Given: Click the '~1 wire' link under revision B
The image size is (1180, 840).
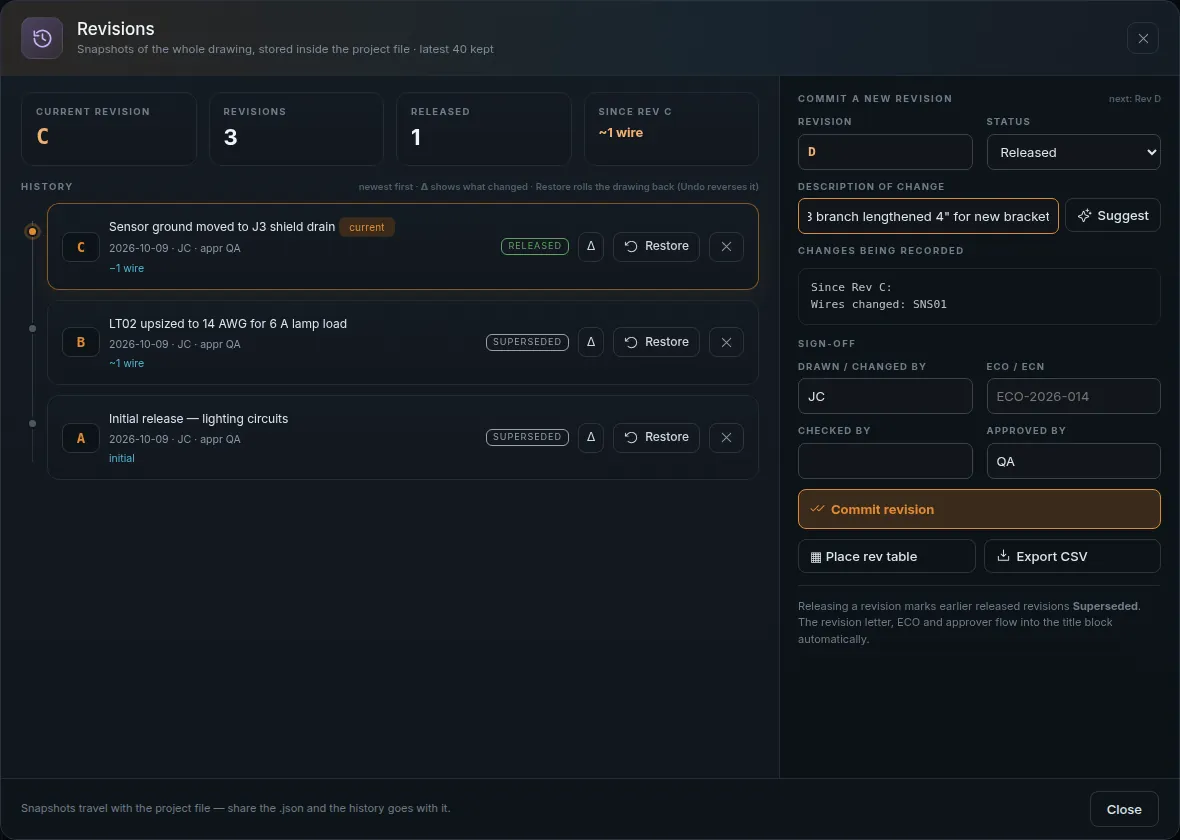Looking at the screenshot, I should [x=126, y=363].
